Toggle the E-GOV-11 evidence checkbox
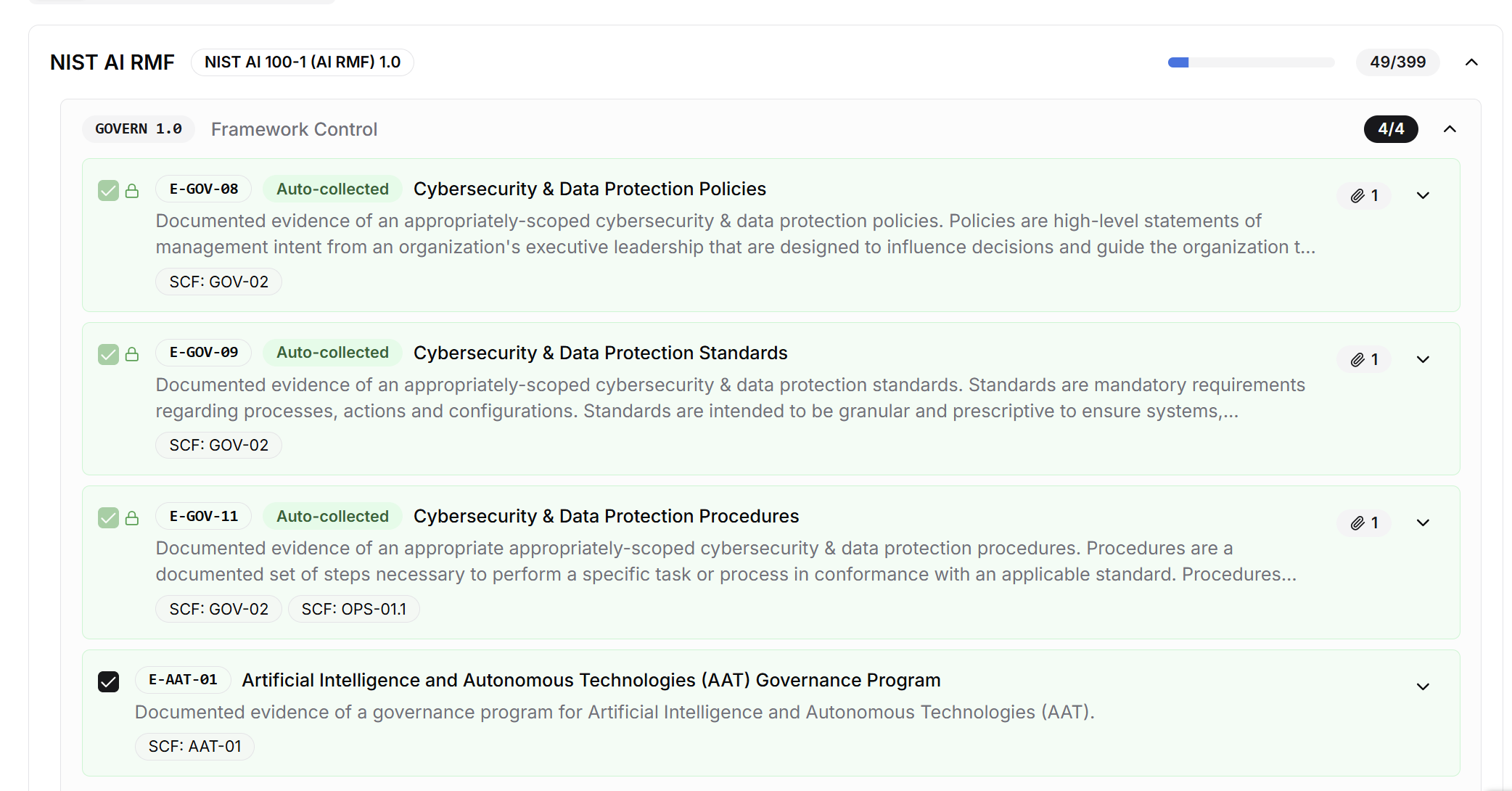The width and height of the screenshot is (1512, 791). pos(108,518)
